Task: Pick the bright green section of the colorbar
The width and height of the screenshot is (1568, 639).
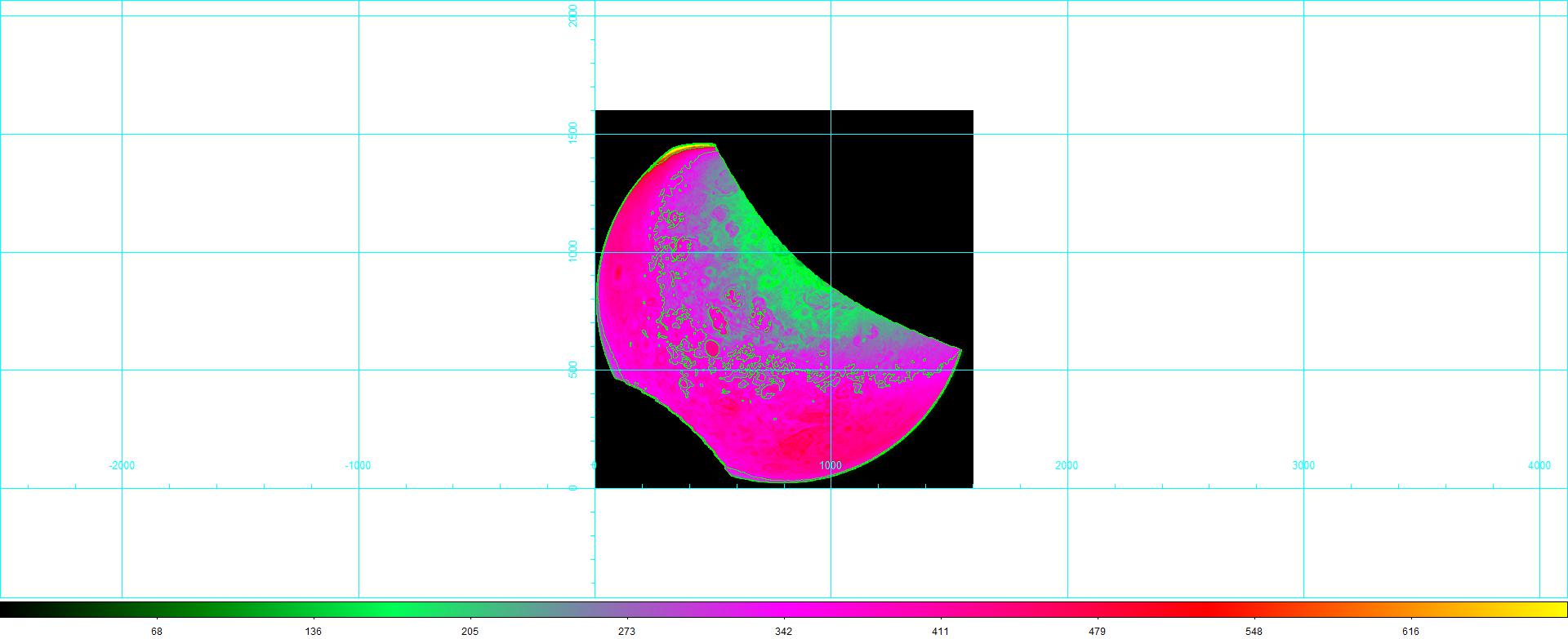Action: click(x=392, y=610)
